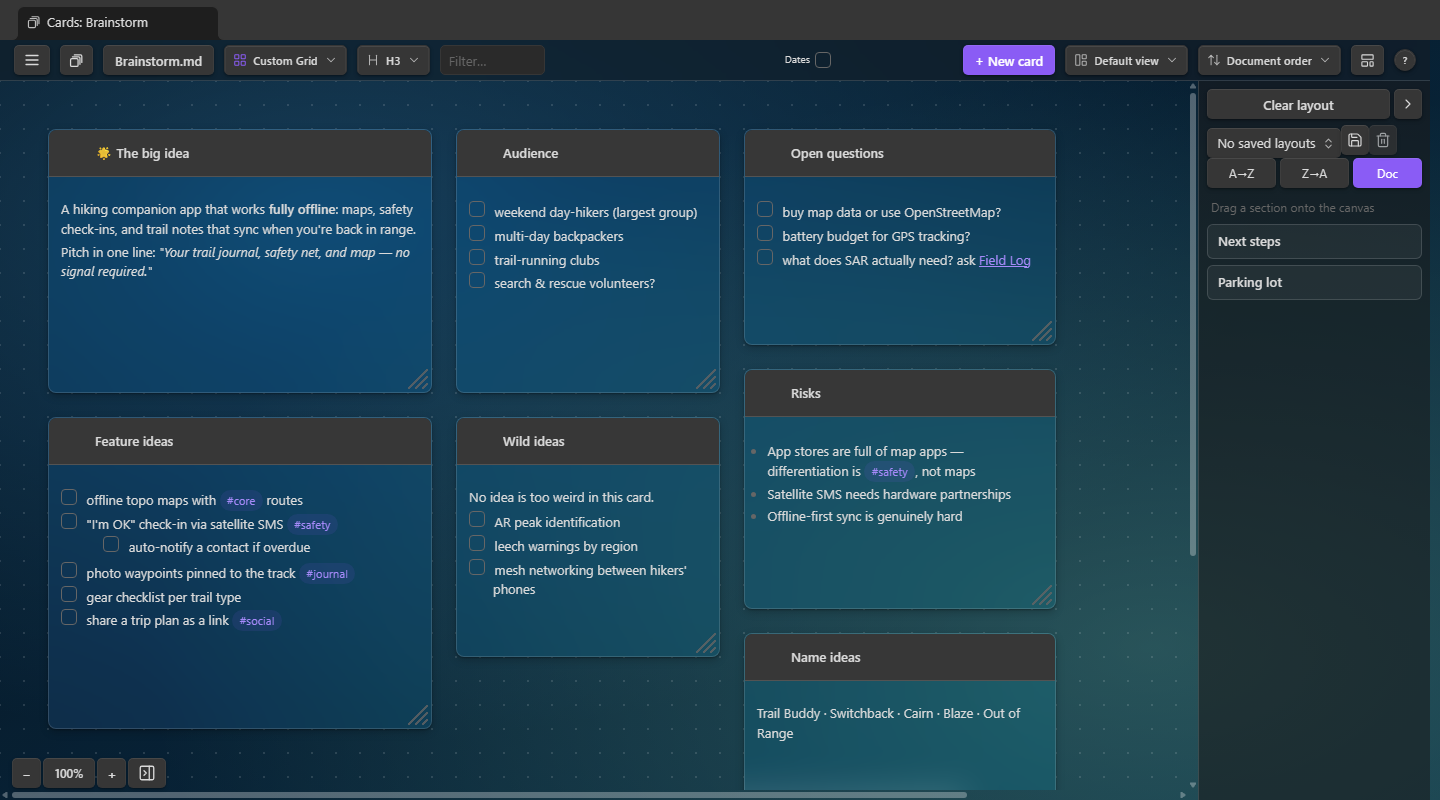Open the No saved layouts selector

[1273, 143]
